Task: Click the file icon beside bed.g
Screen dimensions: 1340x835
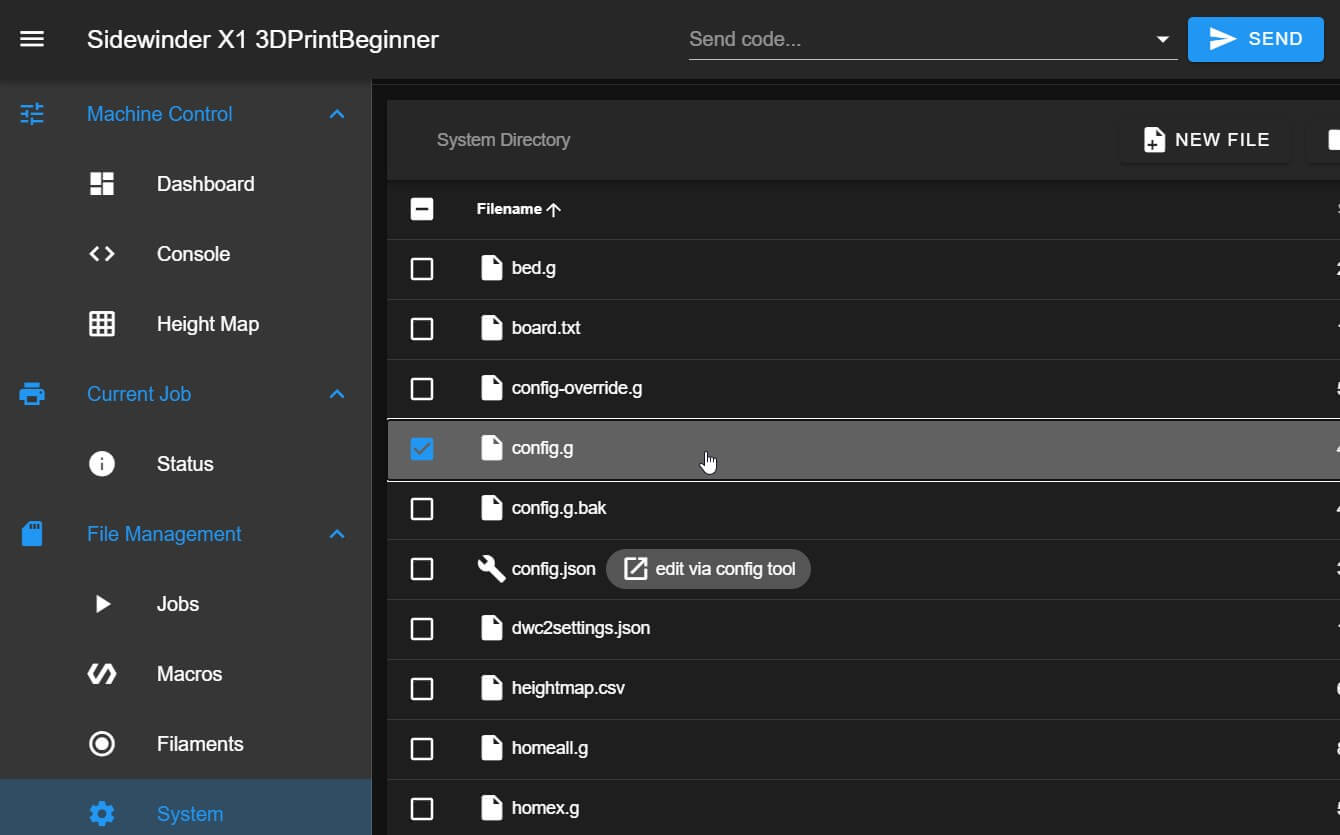Action: click(x=491, y=268)
